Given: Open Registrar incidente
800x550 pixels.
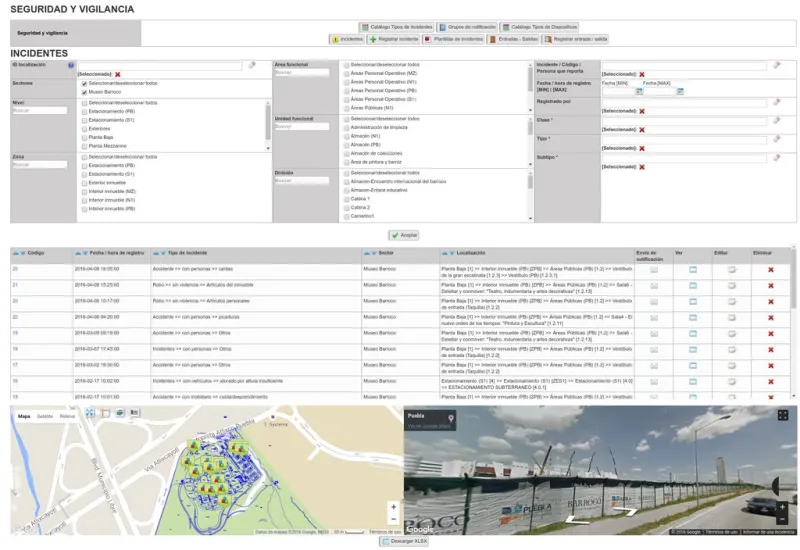Looking at the screenshot, I should [x=393, y=39].
